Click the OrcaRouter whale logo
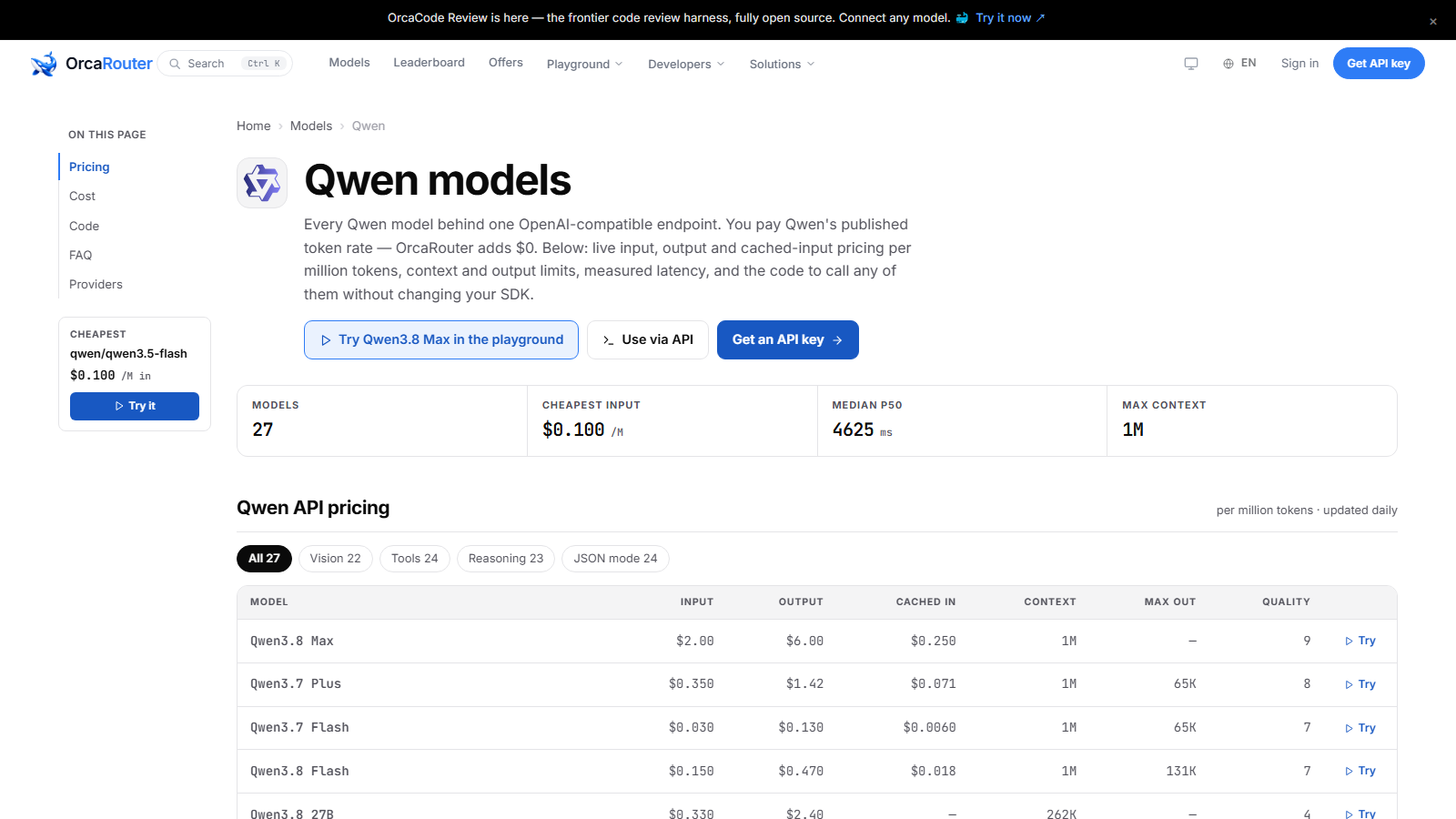Screen dimensions: 1456x819 coord(44,64)
